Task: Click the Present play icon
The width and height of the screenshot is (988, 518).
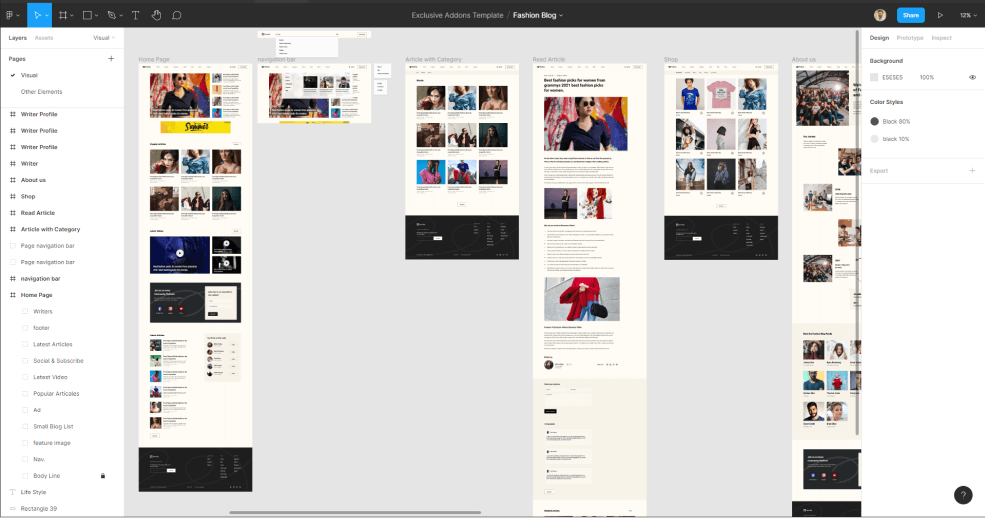Action: point(940,15)
